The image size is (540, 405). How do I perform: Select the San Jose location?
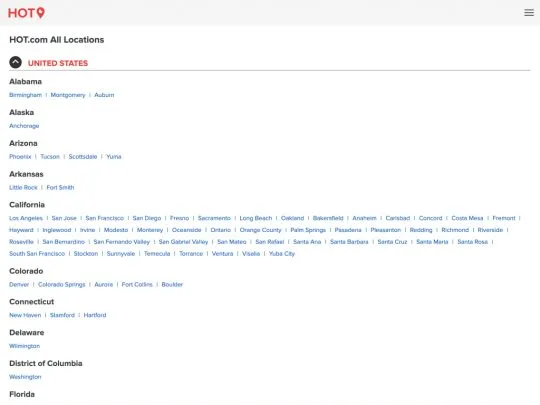pos(64,218)
